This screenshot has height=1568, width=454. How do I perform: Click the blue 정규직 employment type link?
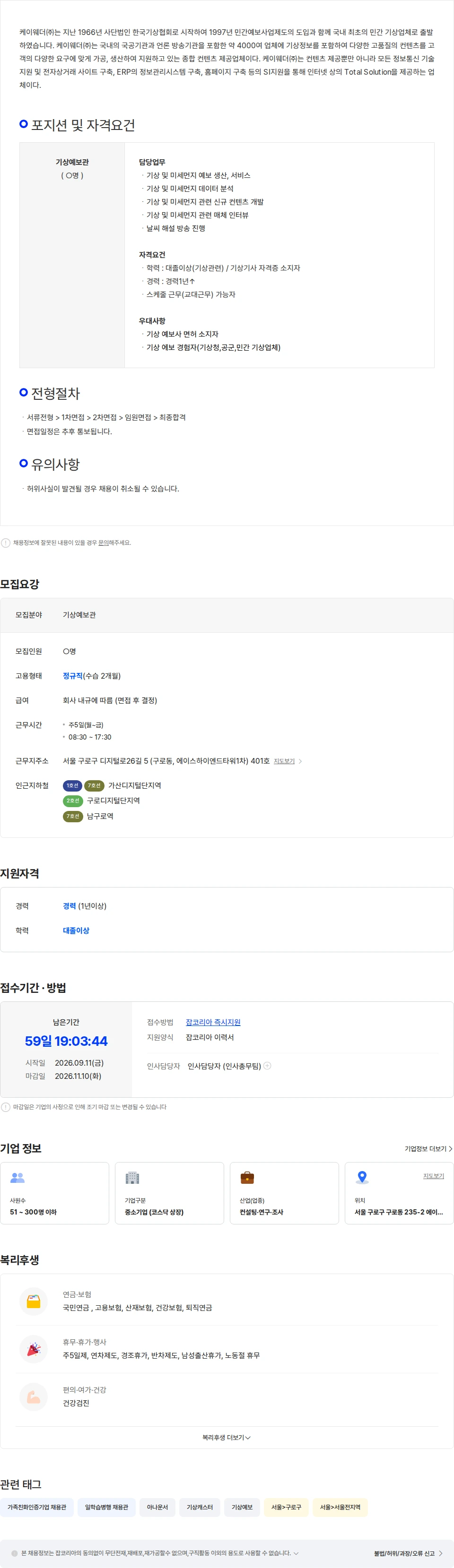point(72,676)
